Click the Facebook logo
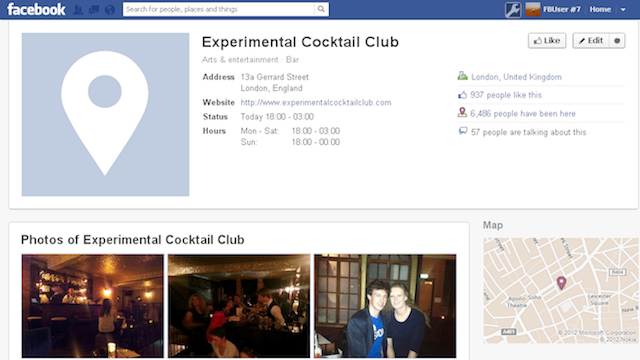Image resolution: width=640 pixels, height=360 pixels. click(x=36, y=9)
